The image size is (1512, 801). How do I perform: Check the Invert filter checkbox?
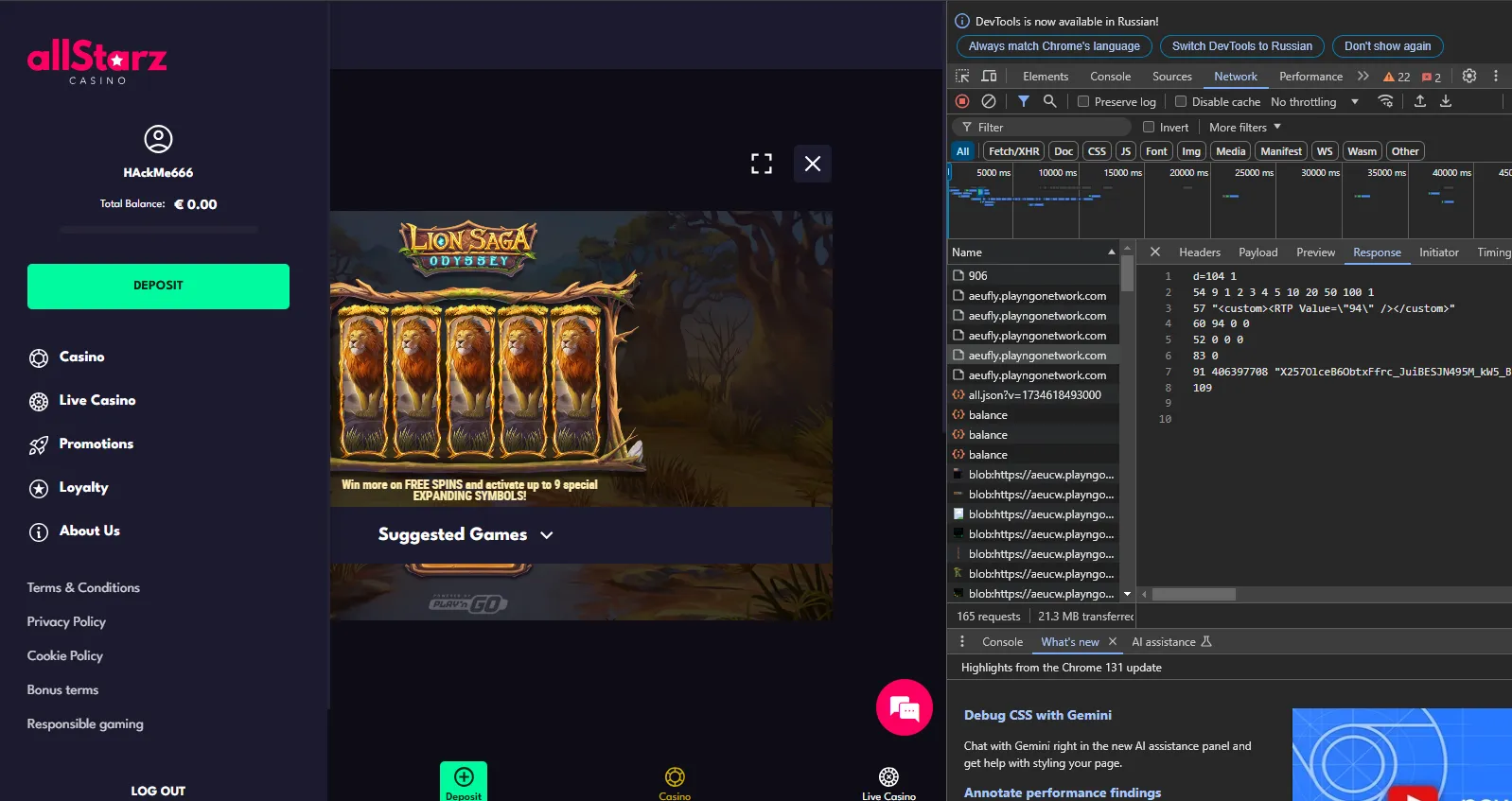(x=1149, y=127)
